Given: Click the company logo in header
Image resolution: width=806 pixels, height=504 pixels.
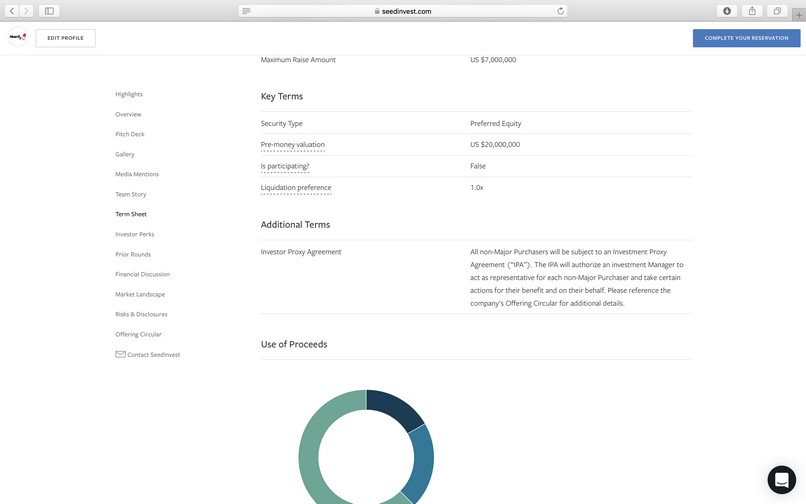Looking at the screenshot, I should point(17,38).
